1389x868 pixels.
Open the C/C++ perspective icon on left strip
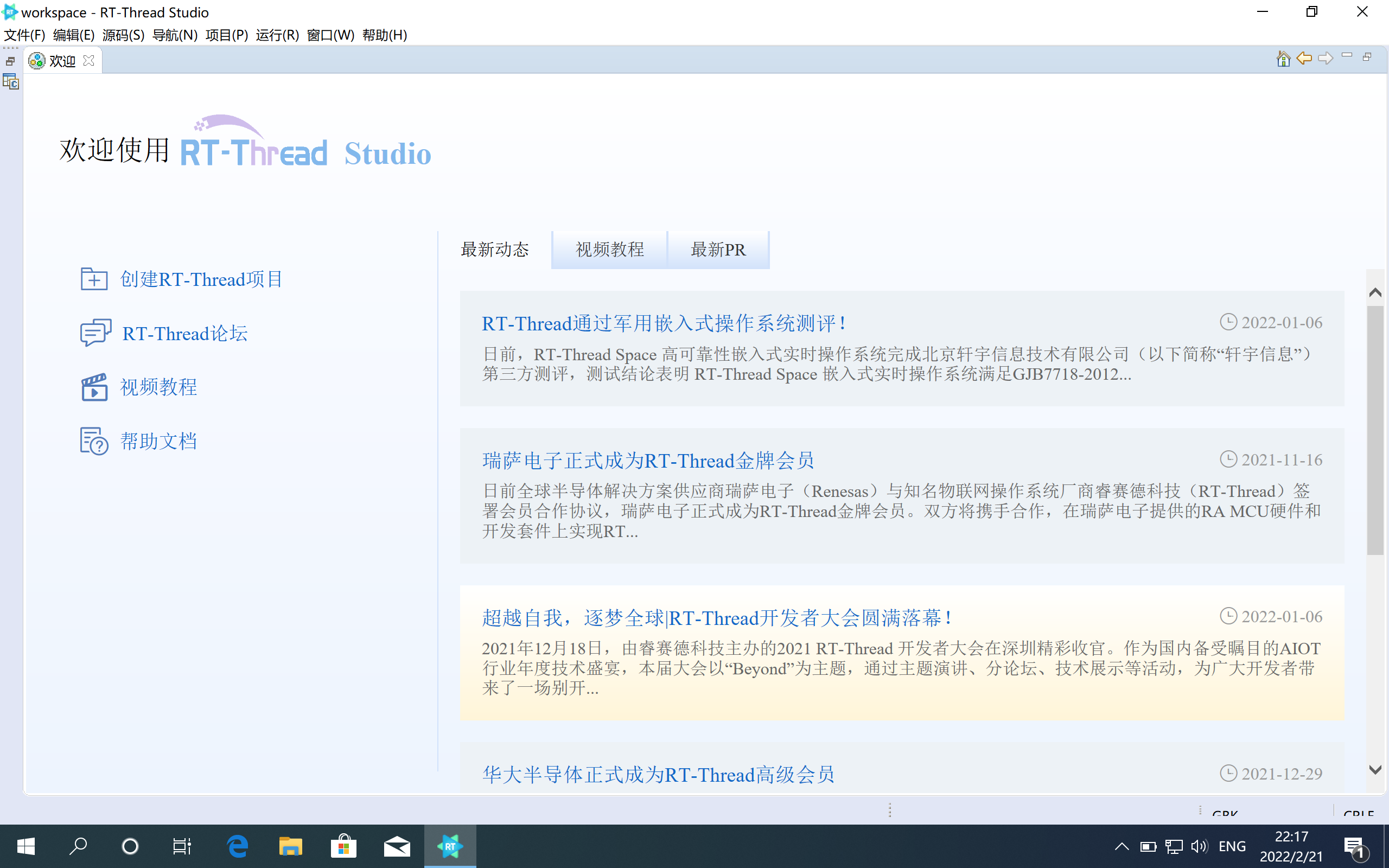[x=10, y=82]
